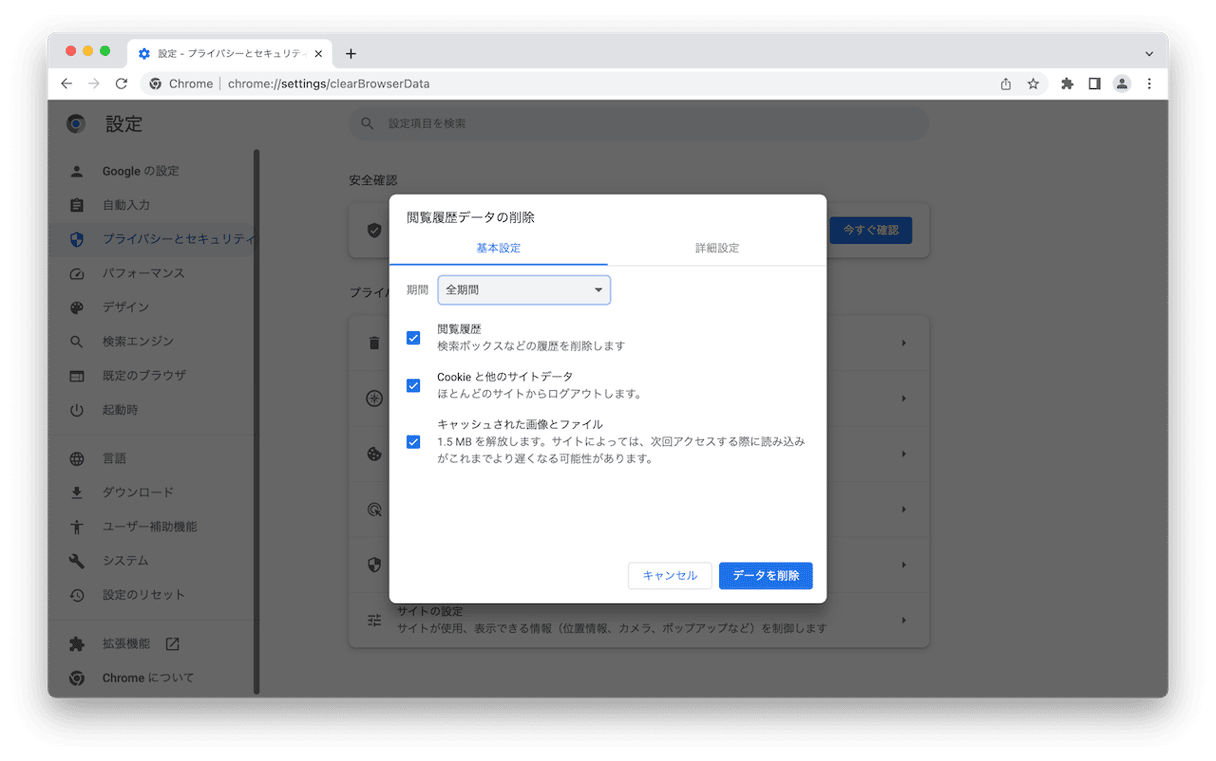Reload the page with the refresh icon
The width and height of the screenshot is (1216, 761).
point(121,84)
